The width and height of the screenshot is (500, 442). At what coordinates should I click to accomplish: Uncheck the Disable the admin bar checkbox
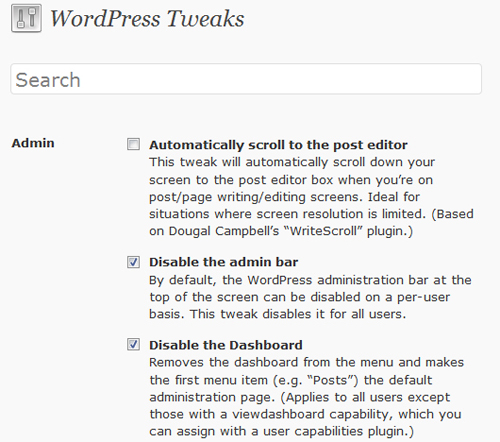coord(133,262)
